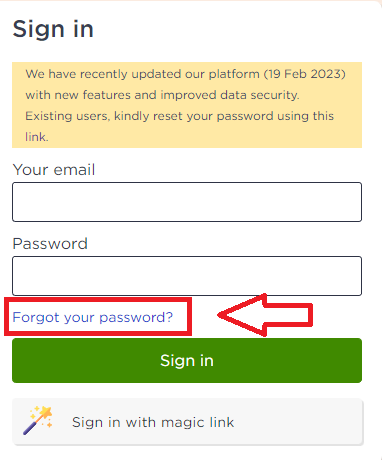Screen dimensions: 382x460
Task: Click the 'magic link' label text
Action: [x=198, y=422]
